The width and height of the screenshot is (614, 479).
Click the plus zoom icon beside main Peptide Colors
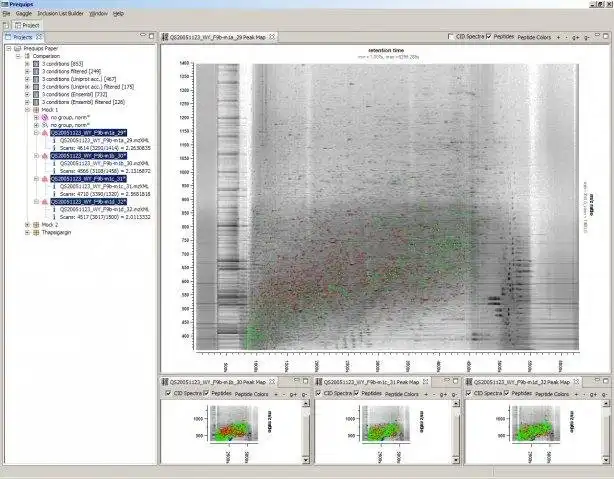point(558,37)
